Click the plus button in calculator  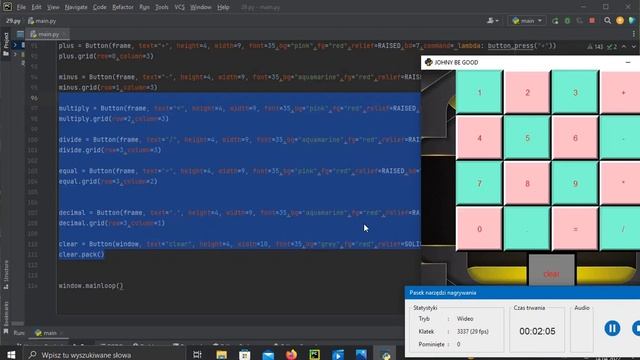(x=620, y=93)
